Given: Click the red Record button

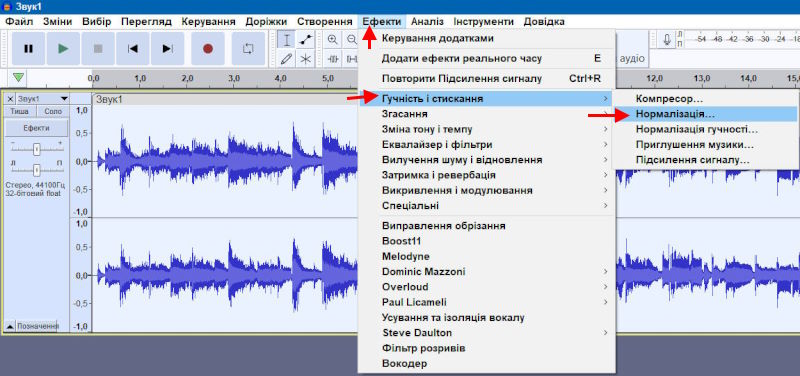Looking at the screenshot, I should click(208, 48).
